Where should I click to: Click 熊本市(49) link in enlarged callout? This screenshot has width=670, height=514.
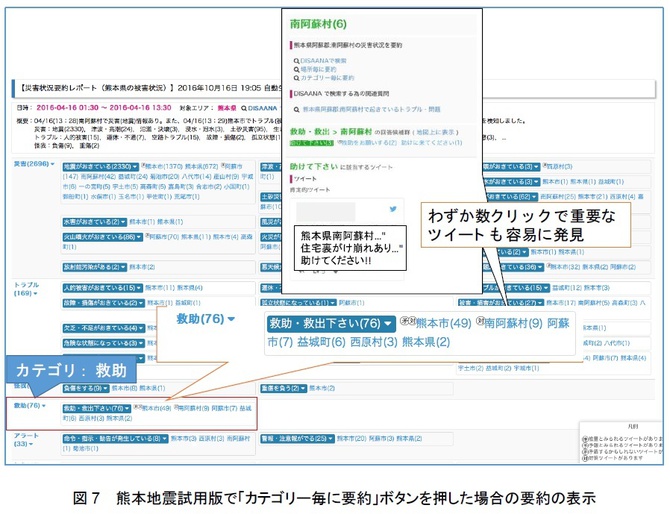point(443,323)
